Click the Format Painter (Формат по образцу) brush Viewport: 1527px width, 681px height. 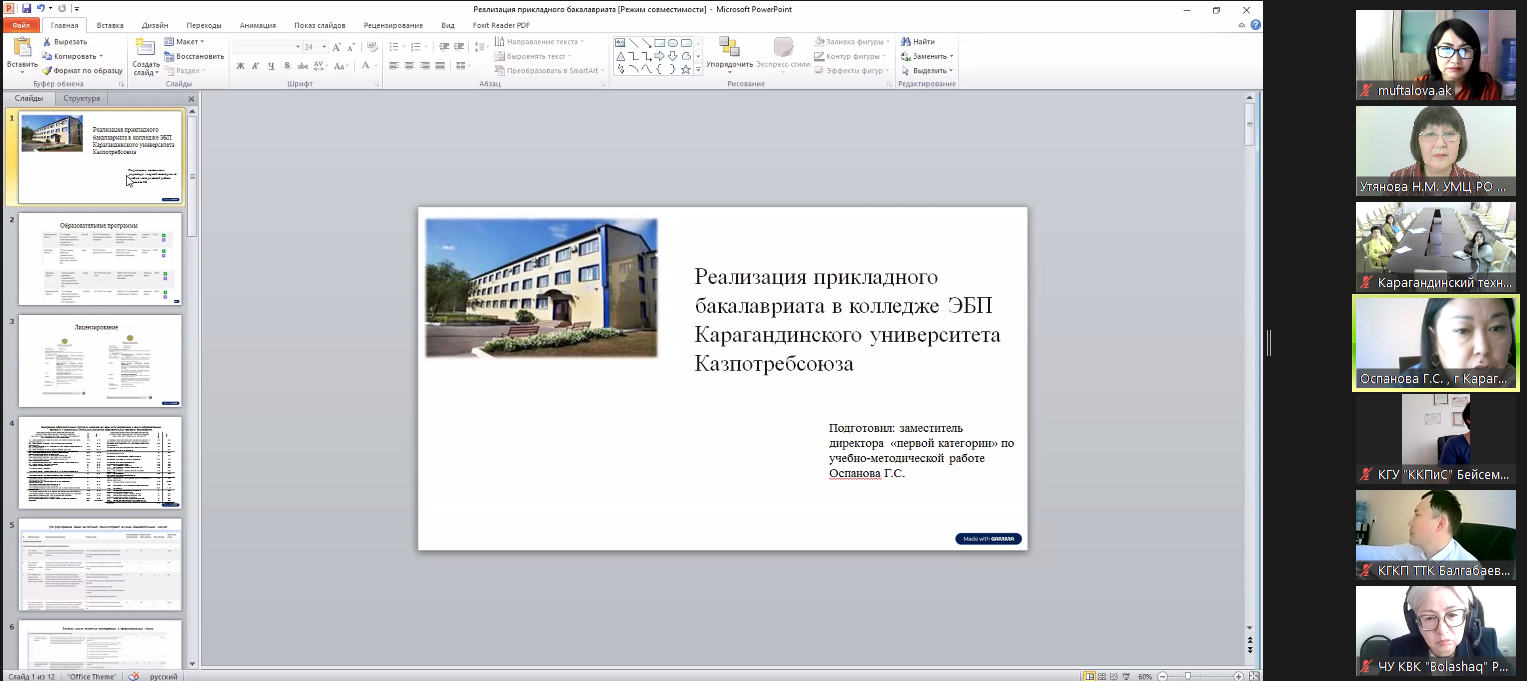click(x=47, y=71)
